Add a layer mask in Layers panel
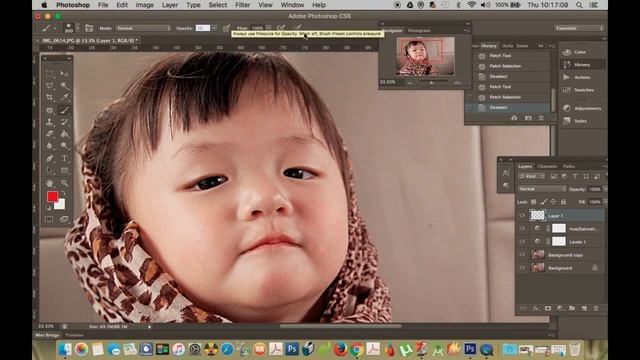The height and width of the screenshot is (360, 640). [x=548, y=309]
